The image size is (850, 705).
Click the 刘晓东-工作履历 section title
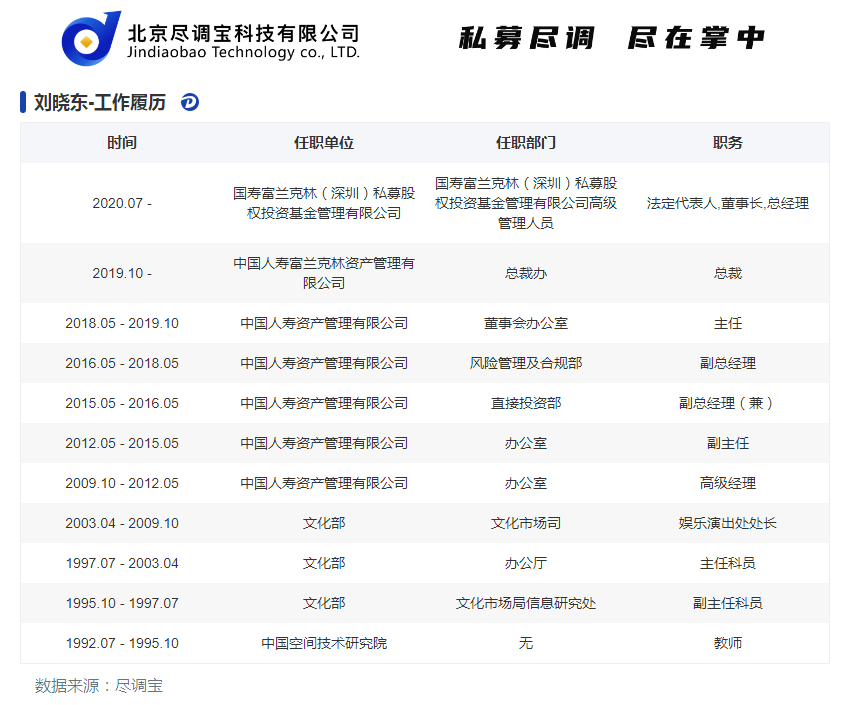coord(100,102)
